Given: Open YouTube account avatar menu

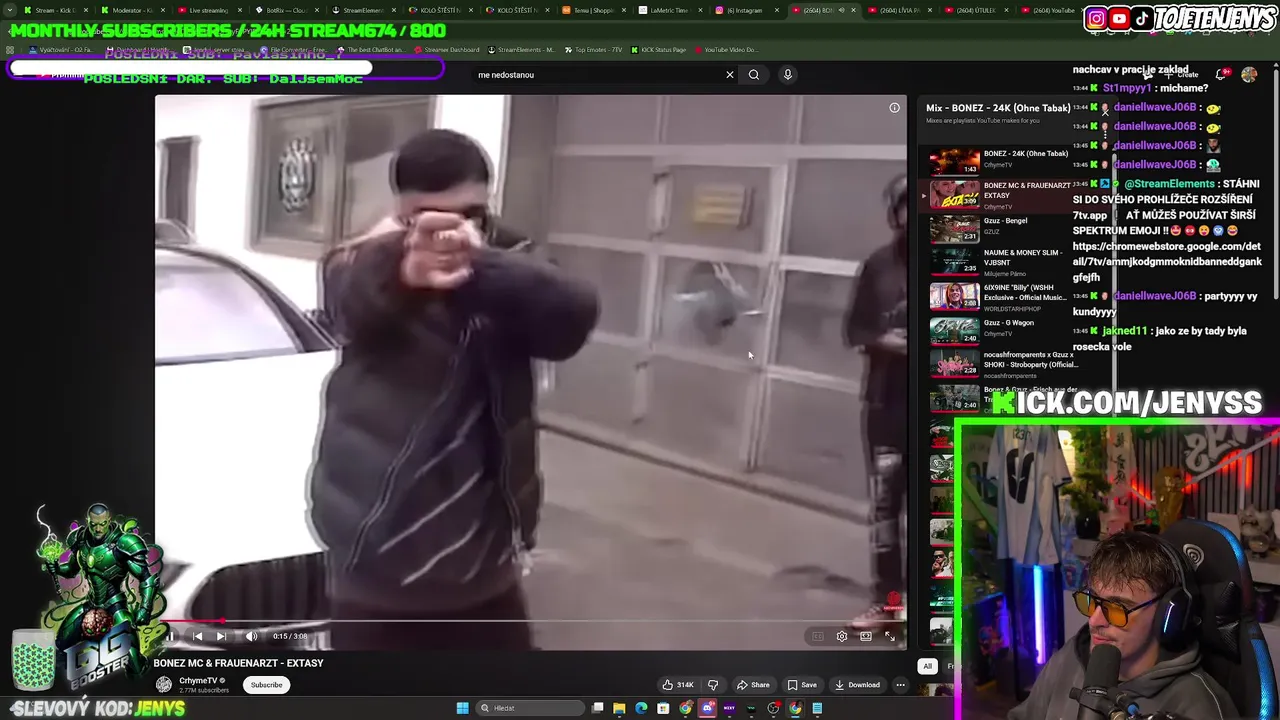Looking at the screenshot, I should click(x=1249, y=75).
